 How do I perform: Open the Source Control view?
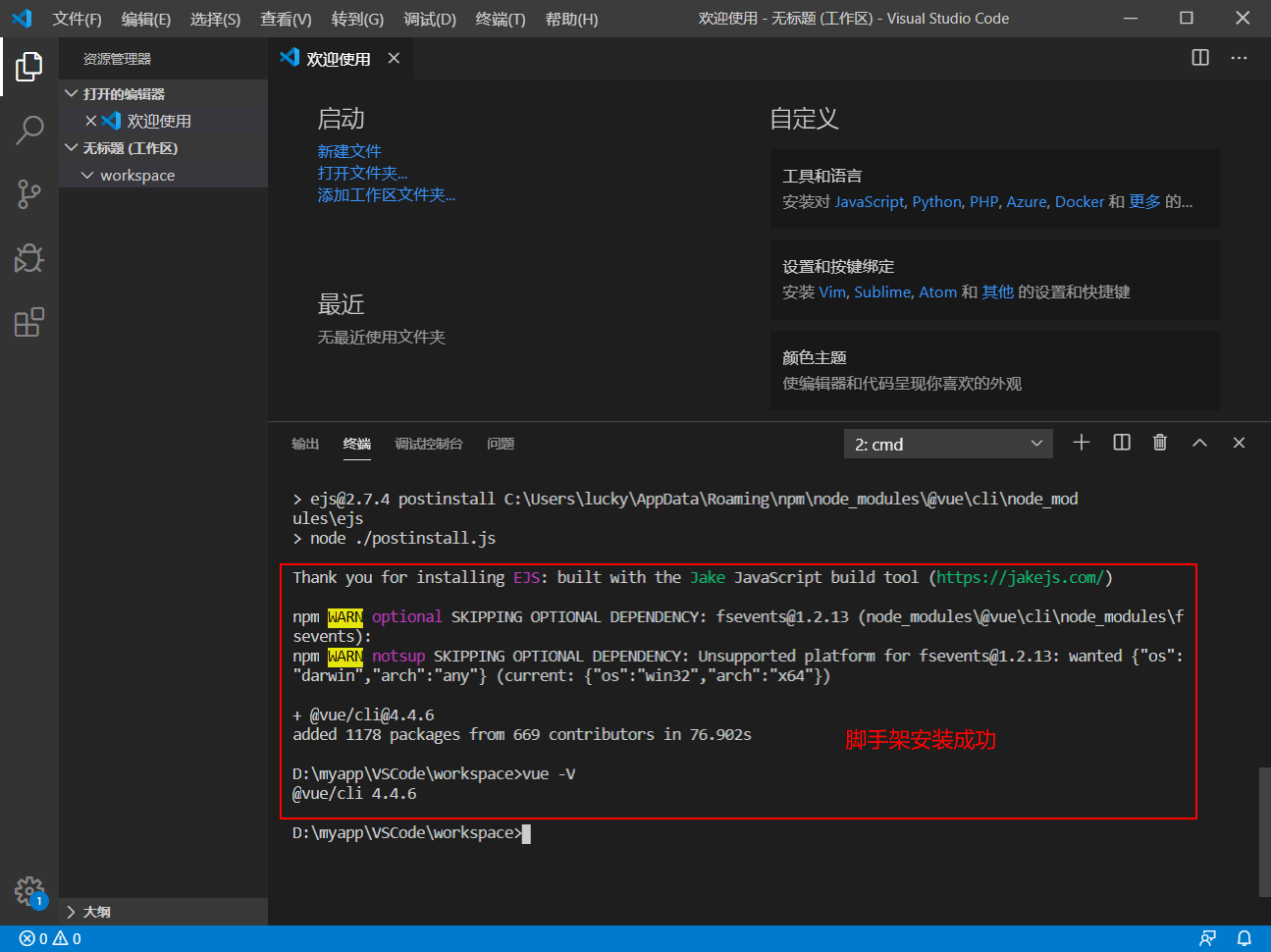point(29,194)
